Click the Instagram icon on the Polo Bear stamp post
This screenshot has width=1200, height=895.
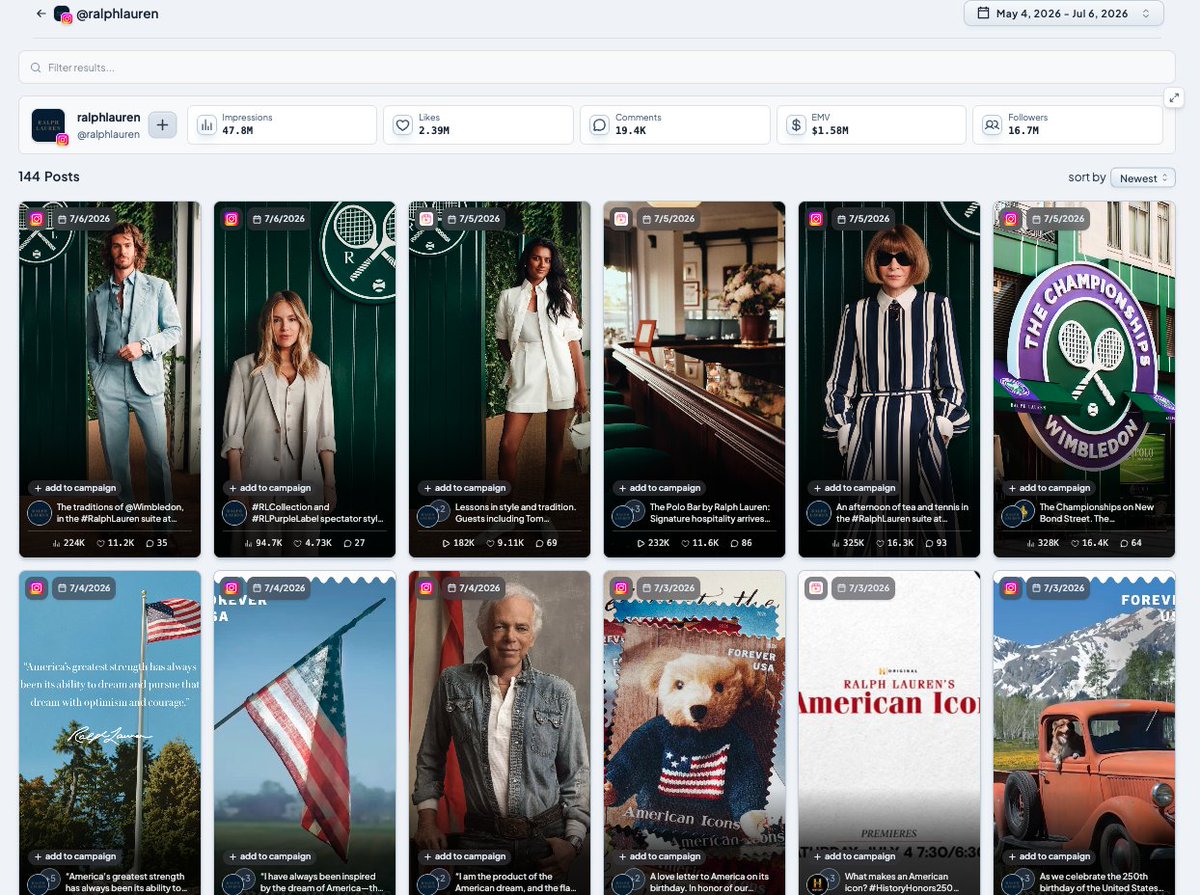tap(621, 588)
